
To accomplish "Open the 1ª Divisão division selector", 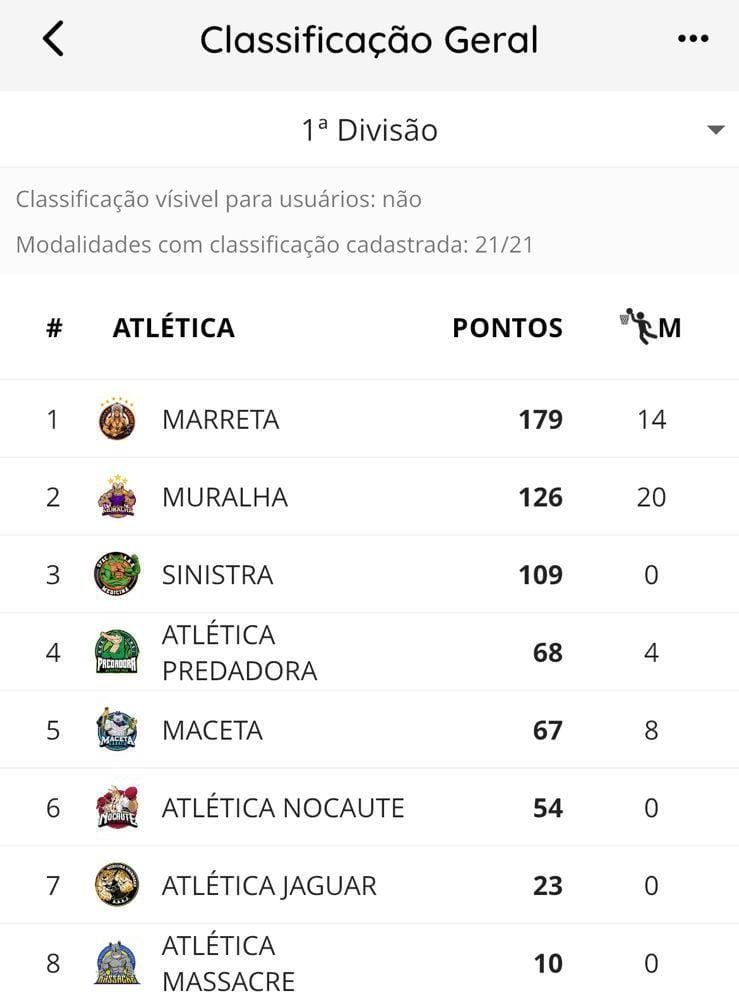I will coord(369,130).
